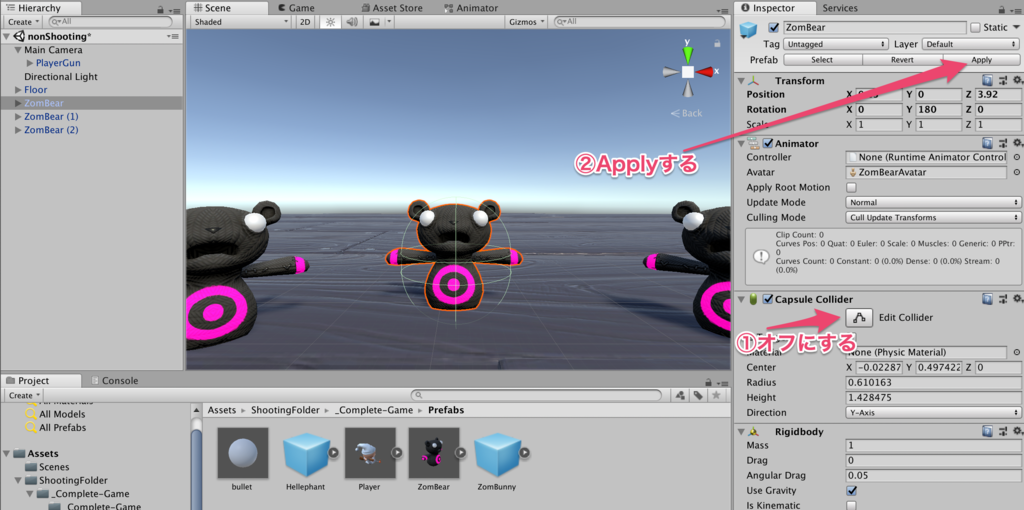Lock scene gizmo rotation padlock
This screenshot has width=1024, height=510.
(x=717, y=43)
